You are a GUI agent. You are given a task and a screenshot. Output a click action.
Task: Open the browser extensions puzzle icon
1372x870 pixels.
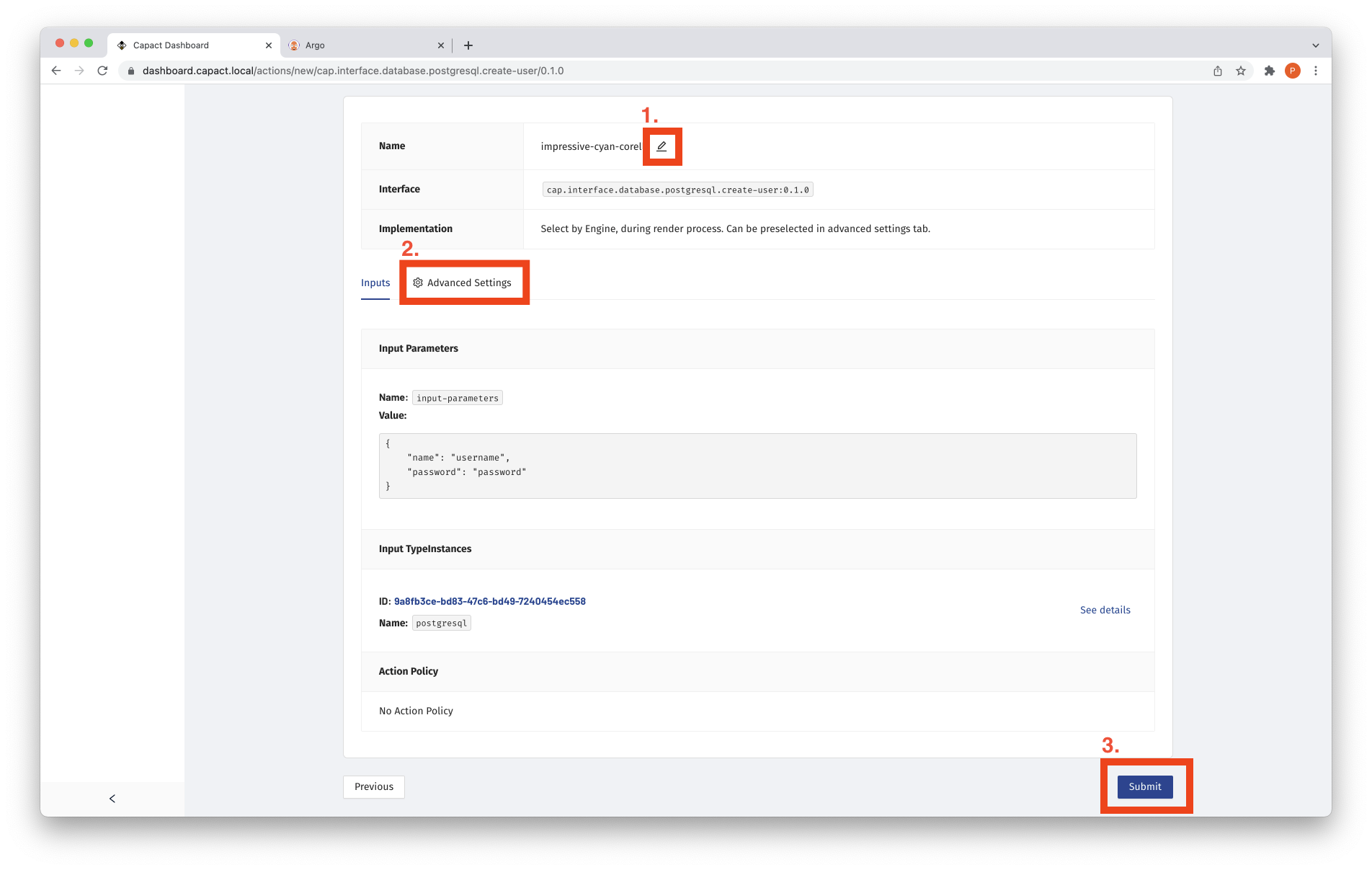tap(1269, 71)
